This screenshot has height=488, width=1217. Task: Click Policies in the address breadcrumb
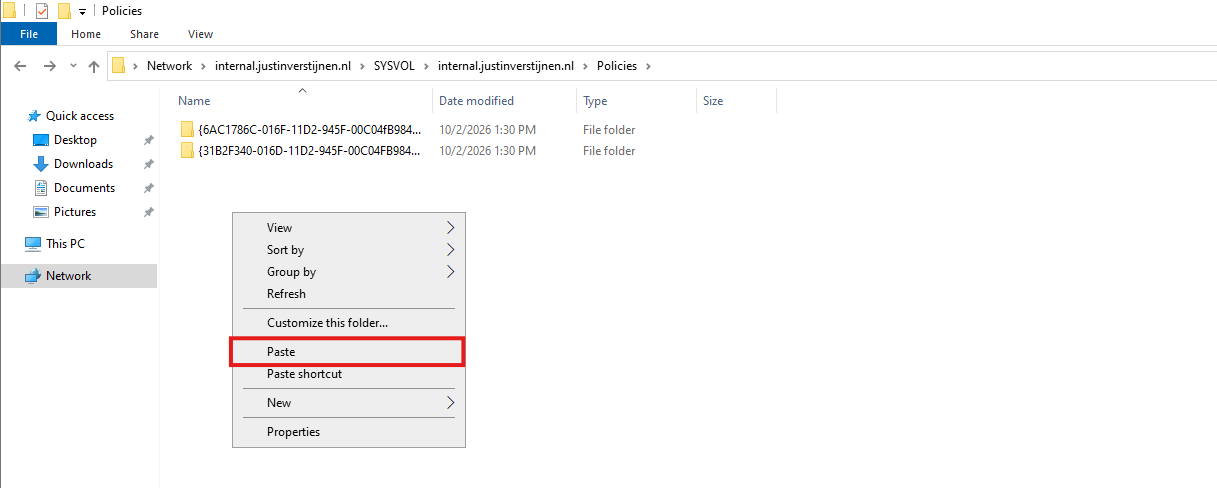pyautogui.click(x=617, y=66)
